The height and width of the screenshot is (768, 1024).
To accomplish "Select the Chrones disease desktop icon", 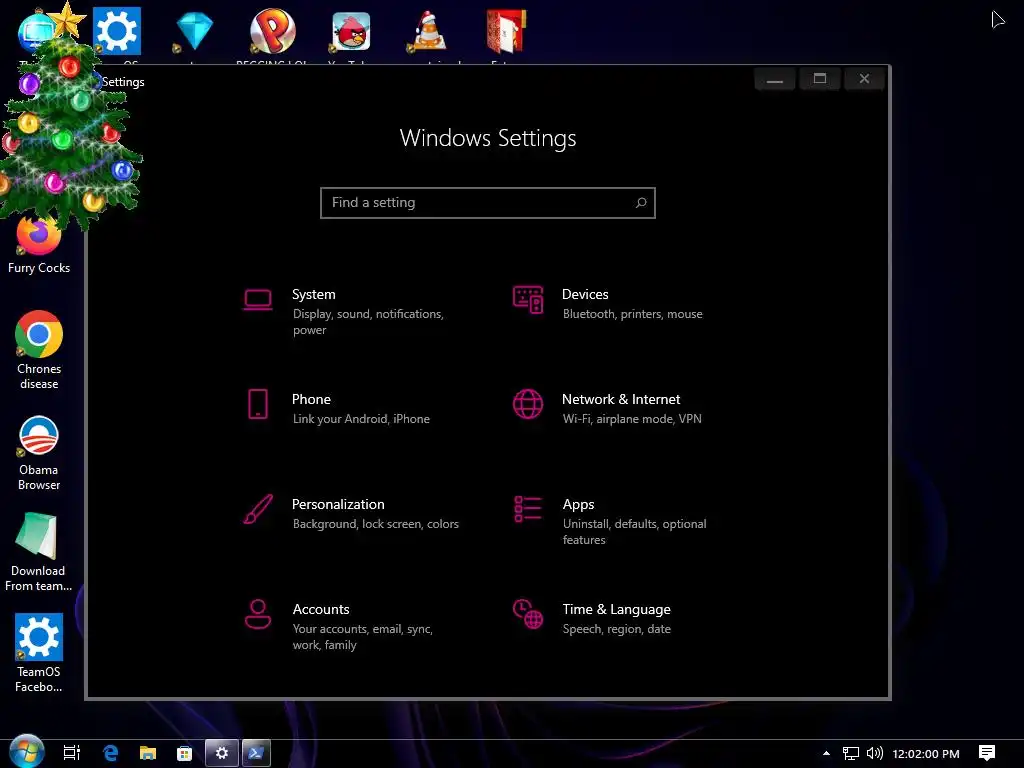I will 39,351.
